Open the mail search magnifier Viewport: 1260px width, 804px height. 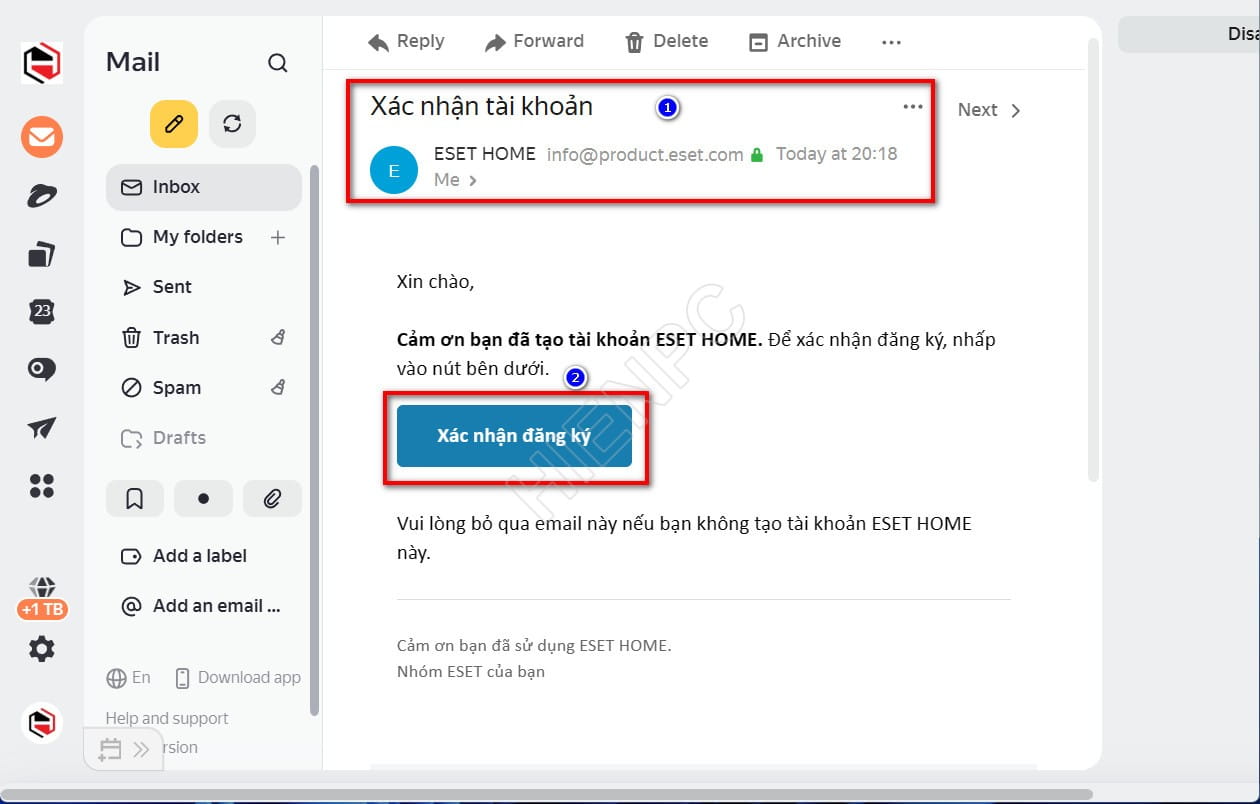click(x=278, y=63)
